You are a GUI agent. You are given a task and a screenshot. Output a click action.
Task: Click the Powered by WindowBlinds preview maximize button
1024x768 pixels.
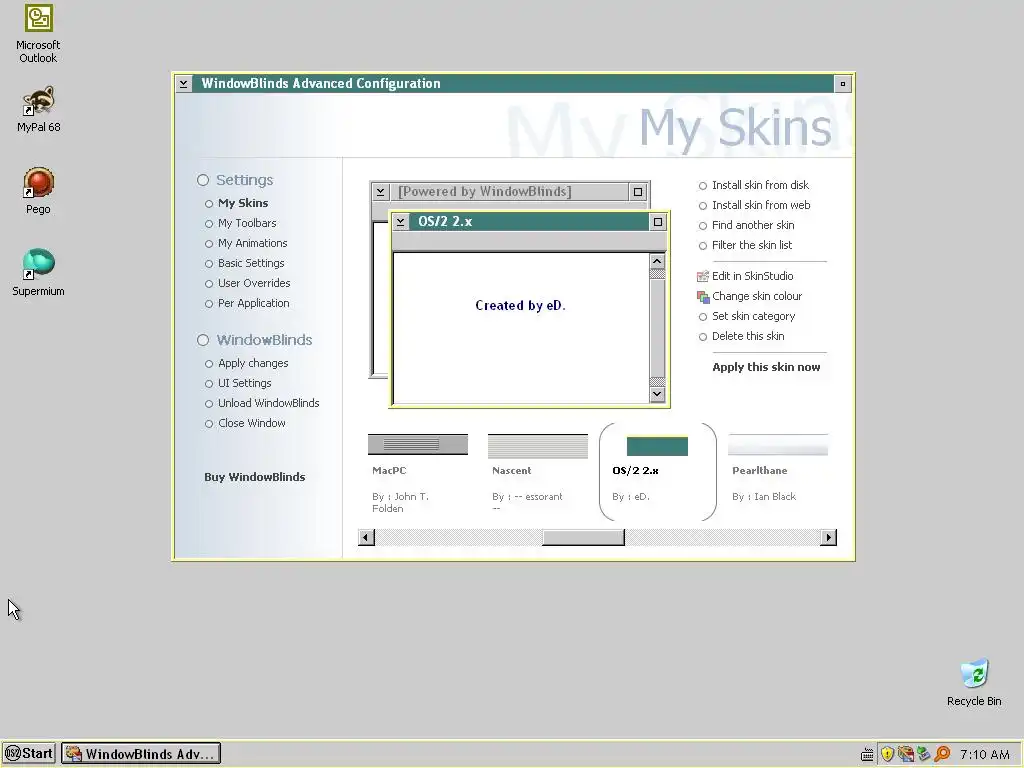(638, 192)
